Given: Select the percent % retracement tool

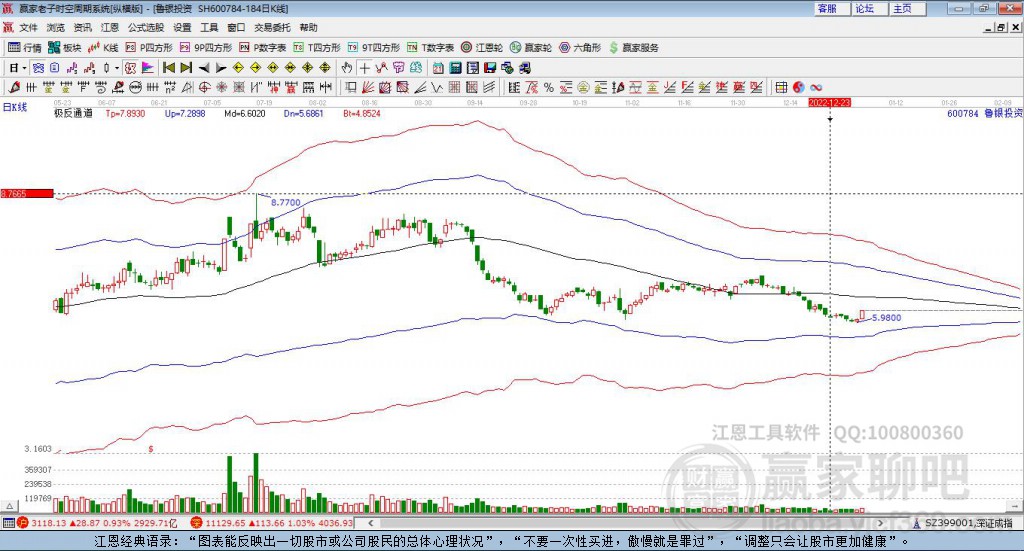Looking at the screenshot, I should pos(549,87).
